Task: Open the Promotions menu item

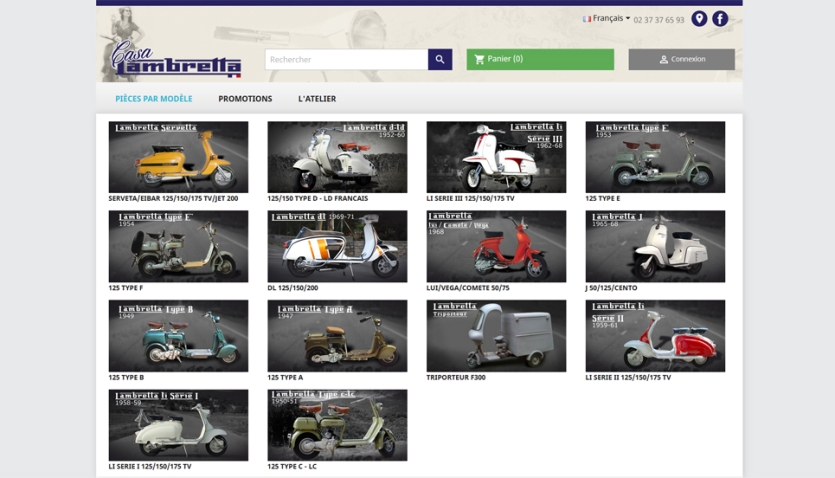Action: pyautogui.click(x=245, y=98)
